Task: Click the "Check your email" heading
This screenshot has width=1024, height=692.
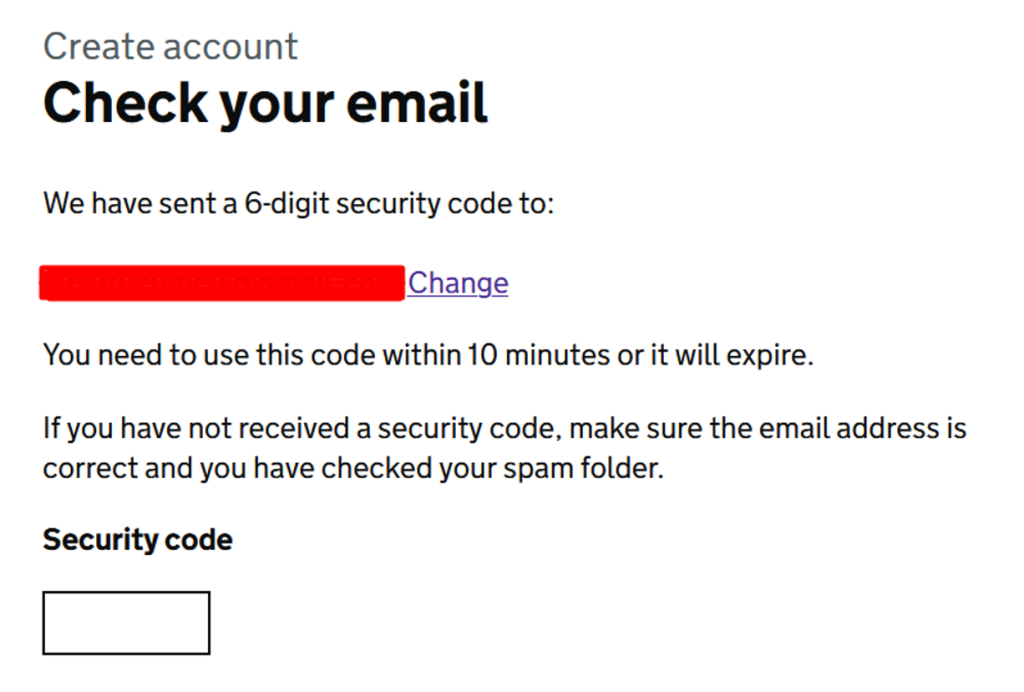Action: pos(265,103)
